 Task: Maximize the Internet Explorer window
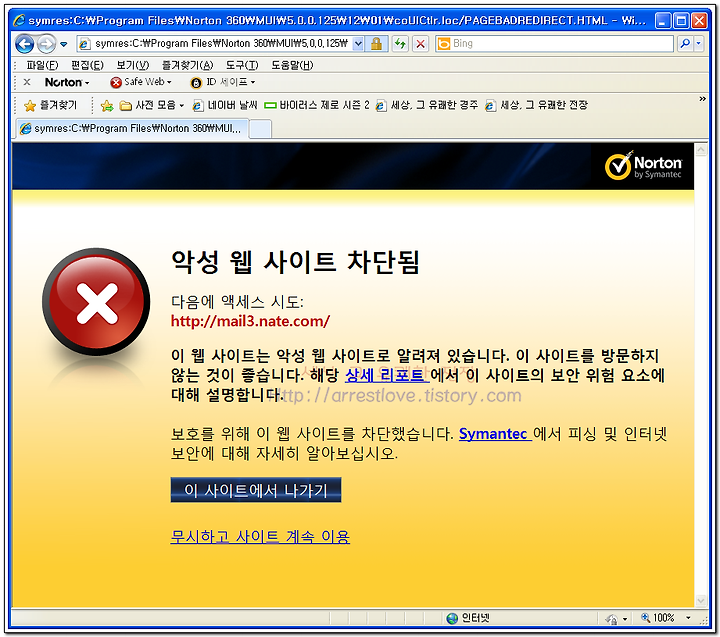[681, 21]
